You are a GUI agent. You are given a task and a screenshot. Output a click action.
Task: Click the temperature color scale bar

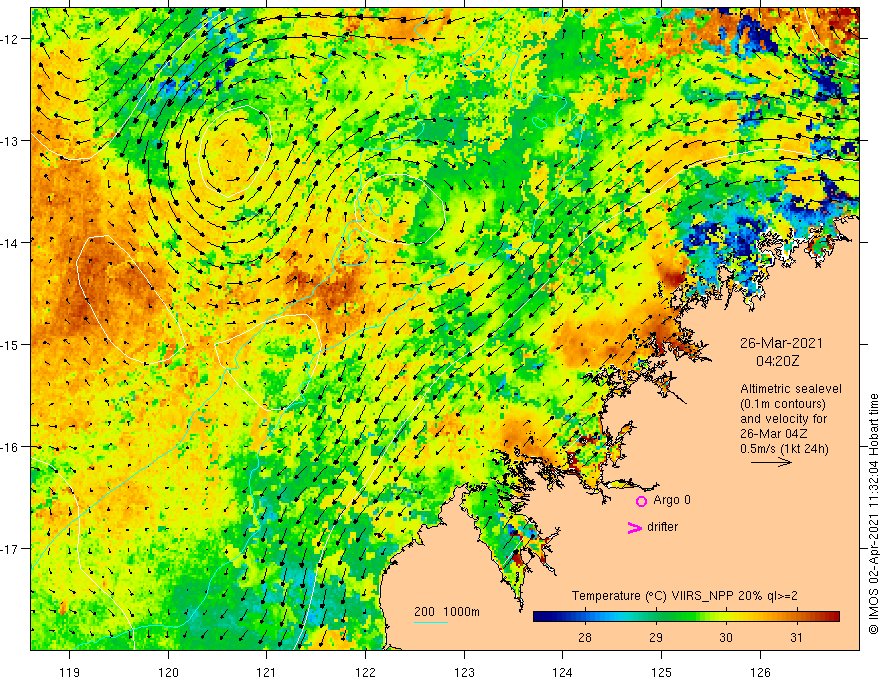(686, 617)
